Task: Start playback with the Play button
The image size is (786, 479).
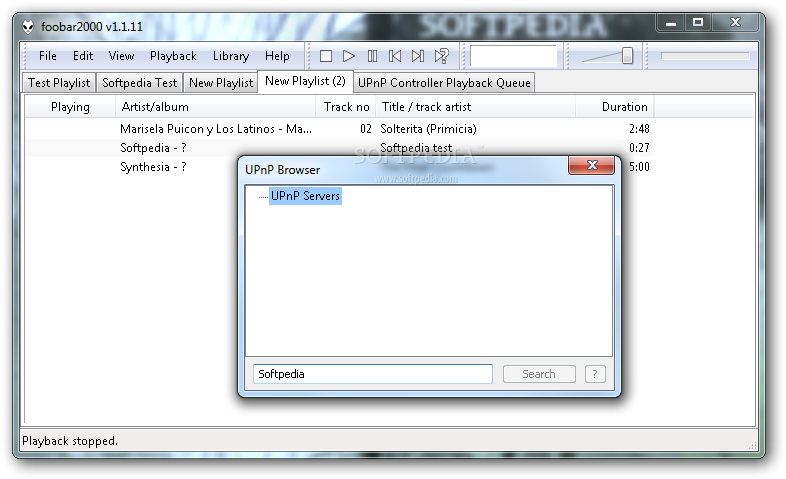Action: click(x=349, y=56)
